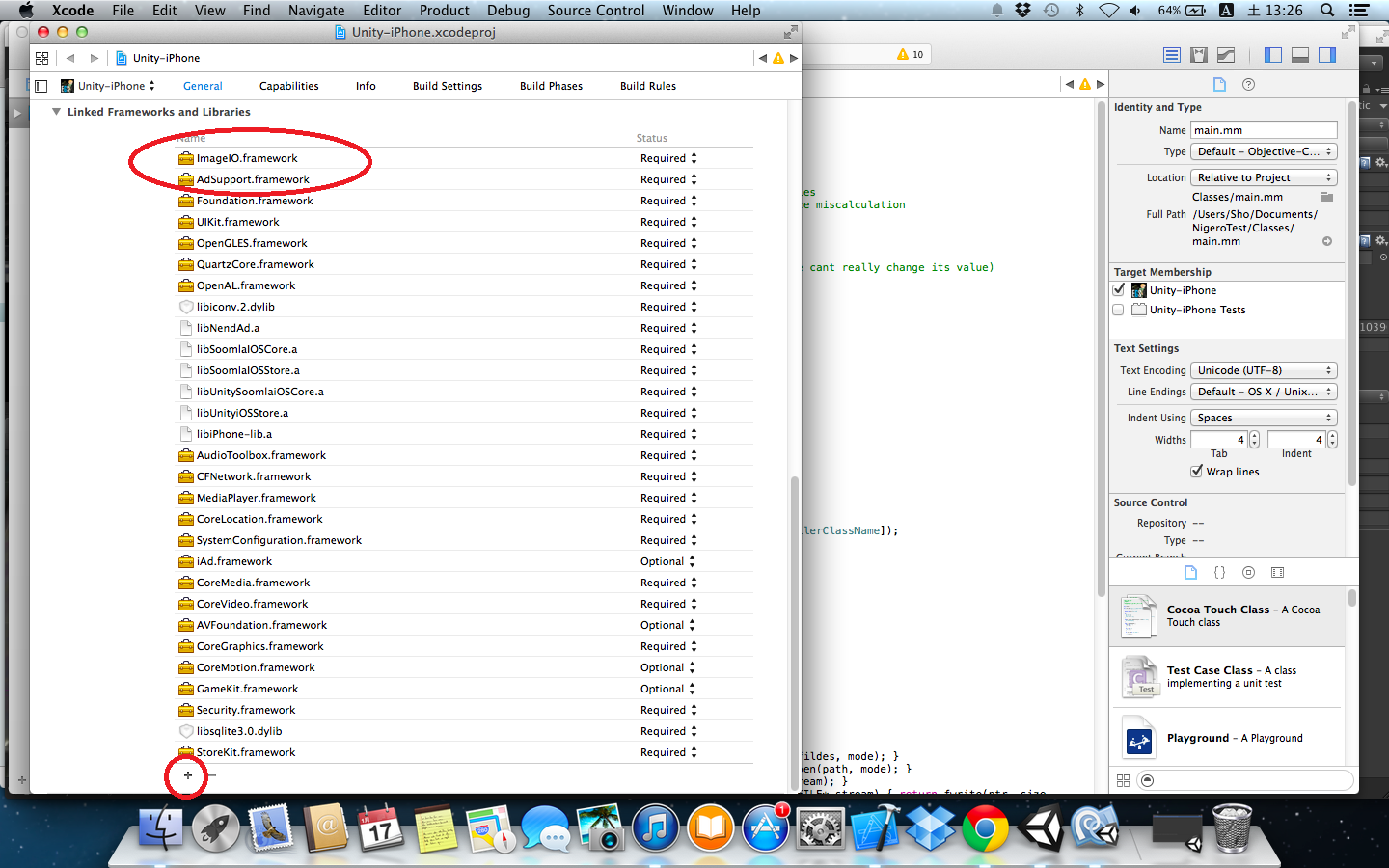
Task: Switch library to icon grid view
Action: coord(1123,780)
